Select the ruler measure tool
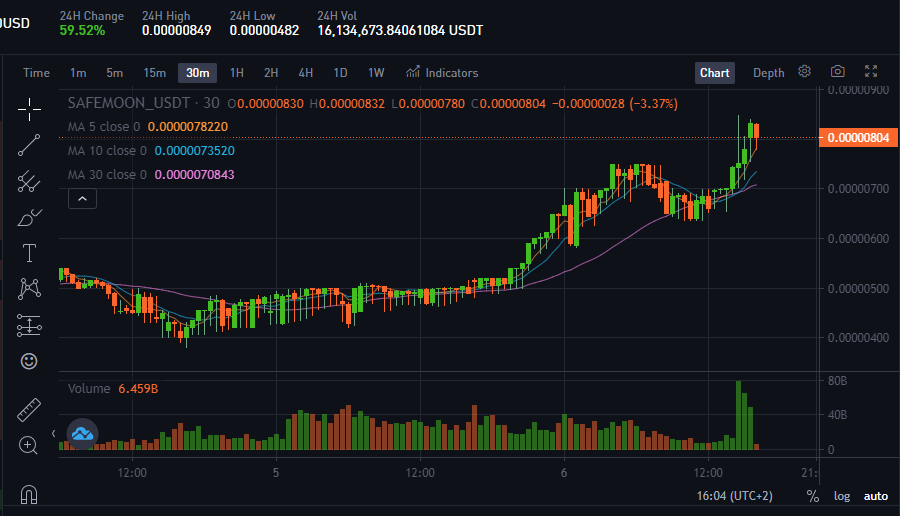 pos(29,410)
